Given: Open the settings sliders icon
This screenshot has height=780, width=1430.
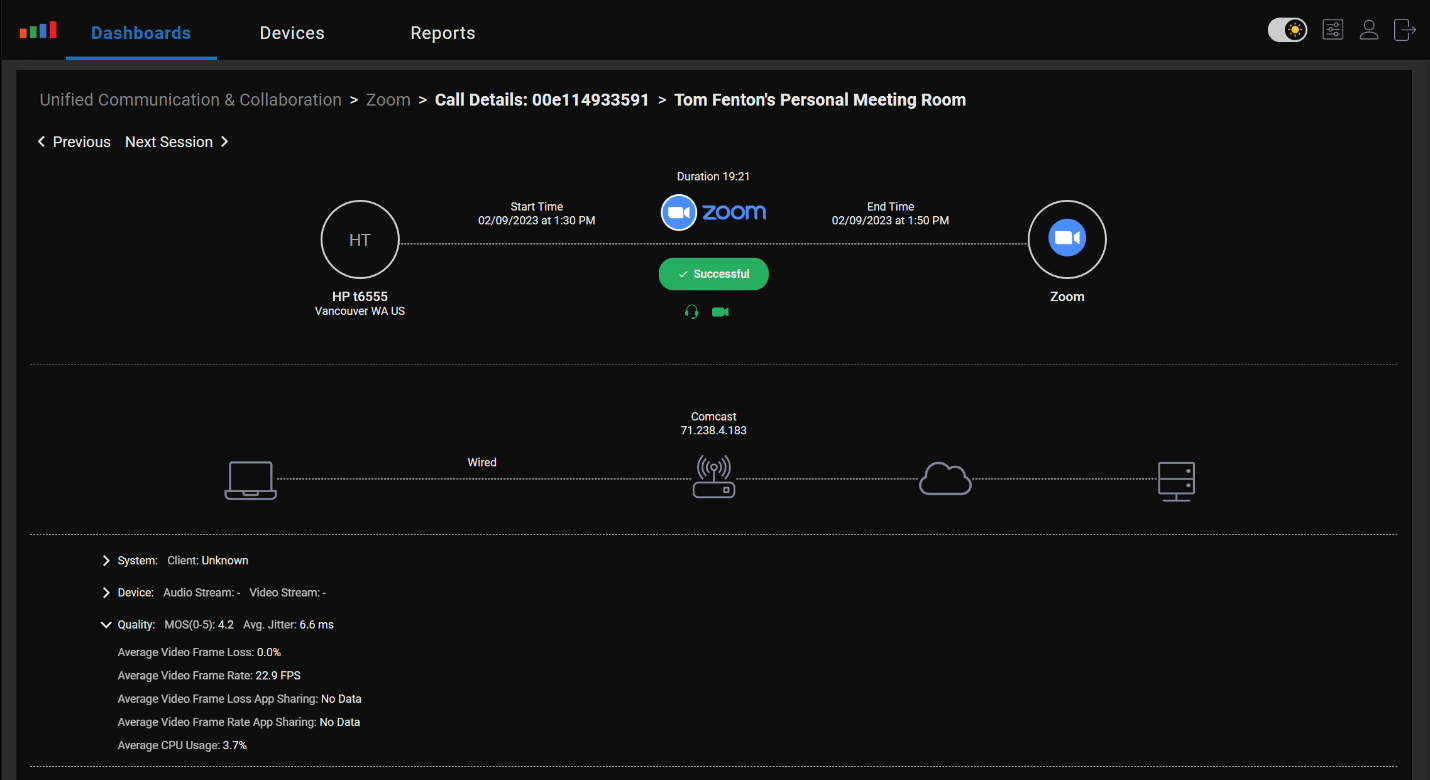Looking at the screenshot, I should (x=1333, y=30).
